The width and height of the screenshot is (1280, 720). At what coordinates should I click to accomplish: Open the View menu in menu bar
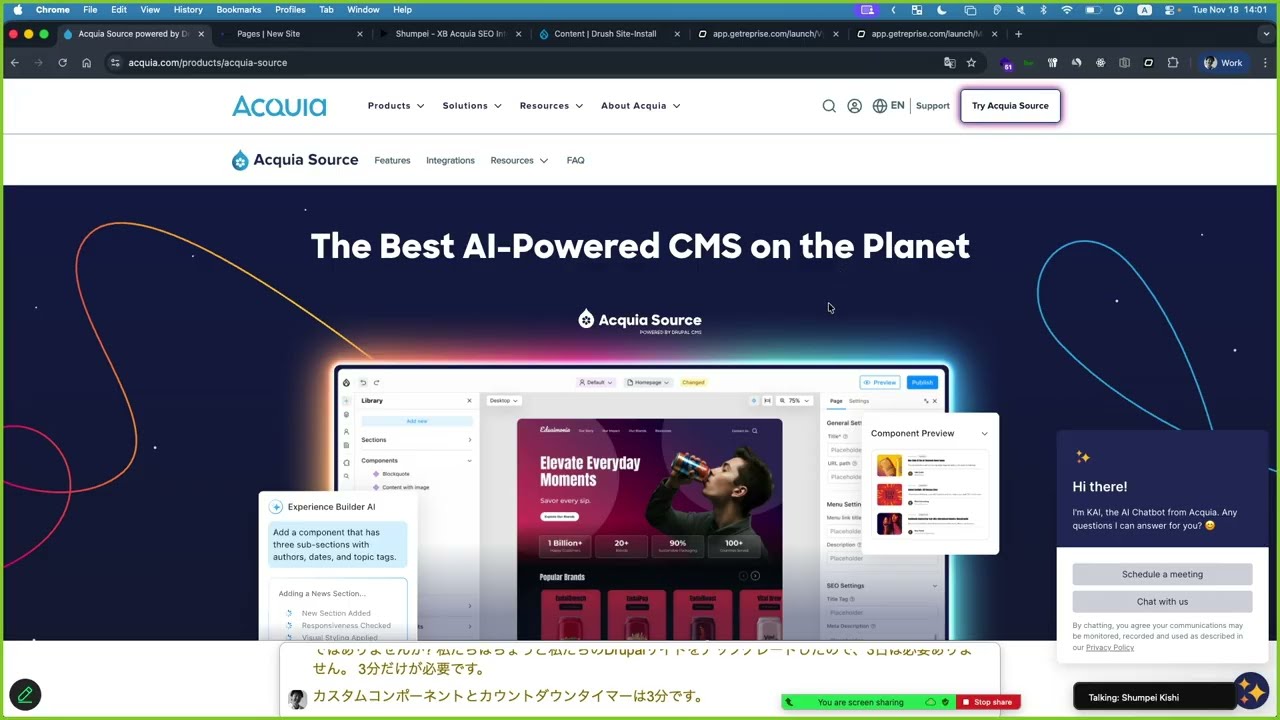(150, 9)
